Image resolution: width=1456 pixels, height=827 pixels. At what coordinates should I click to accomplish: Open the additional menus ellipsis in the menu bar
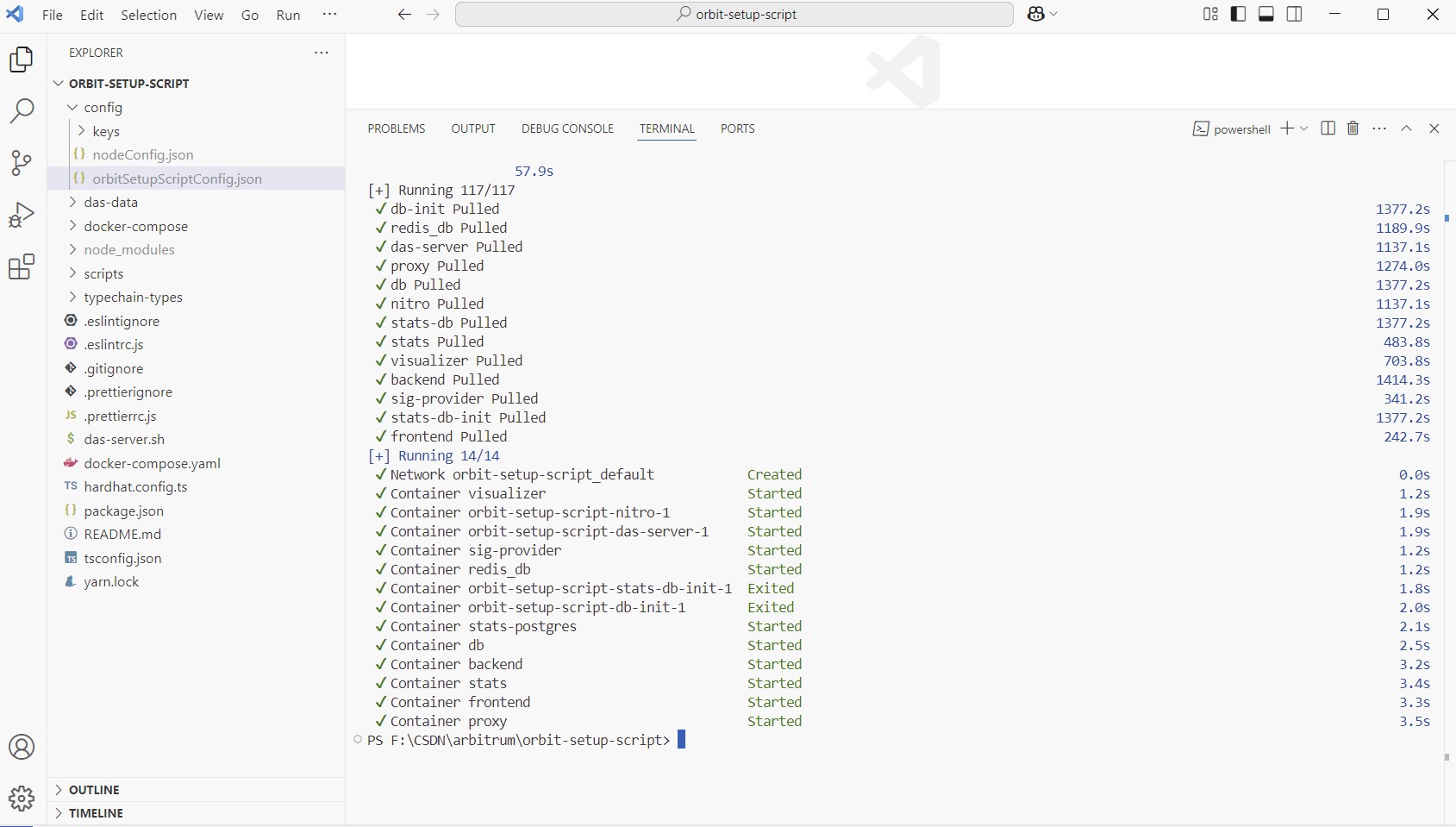click(329, 14)
